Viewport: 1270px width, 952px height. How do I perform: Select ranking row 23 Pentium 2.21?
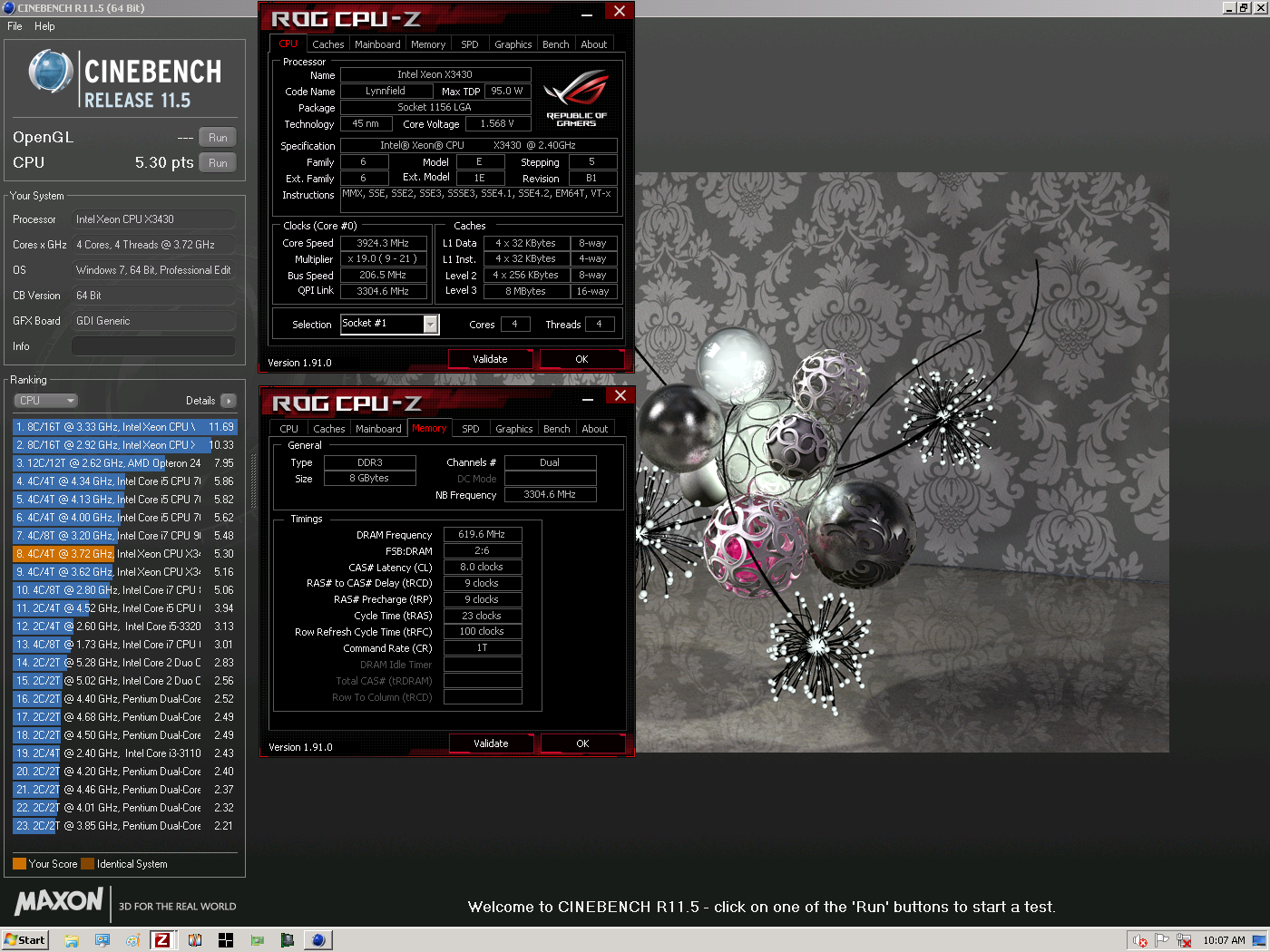(125, 826)
